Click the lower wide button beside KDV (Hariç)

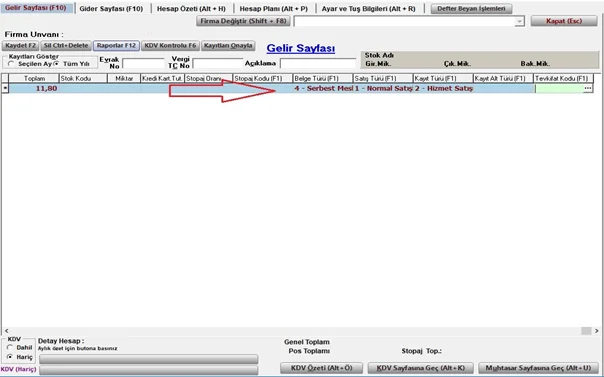click(148, 370)
